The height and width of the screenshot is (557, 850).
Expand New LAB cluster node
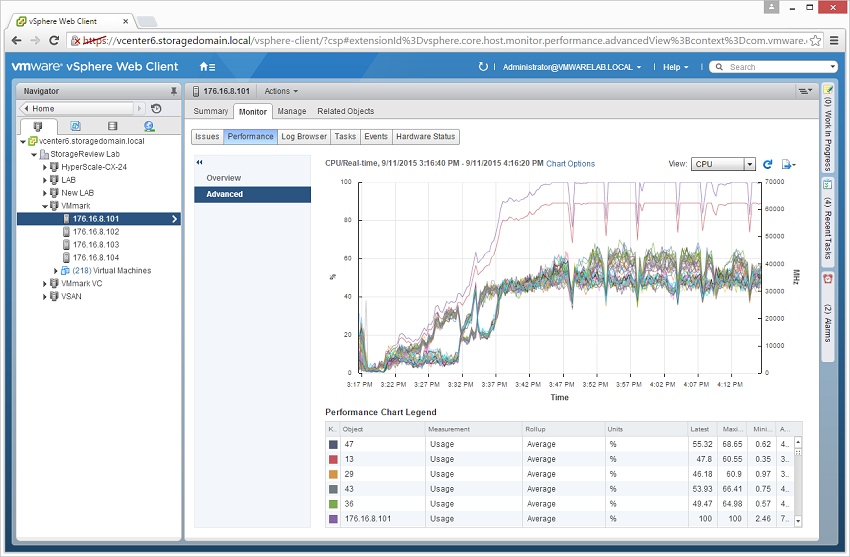pos(45,193)
